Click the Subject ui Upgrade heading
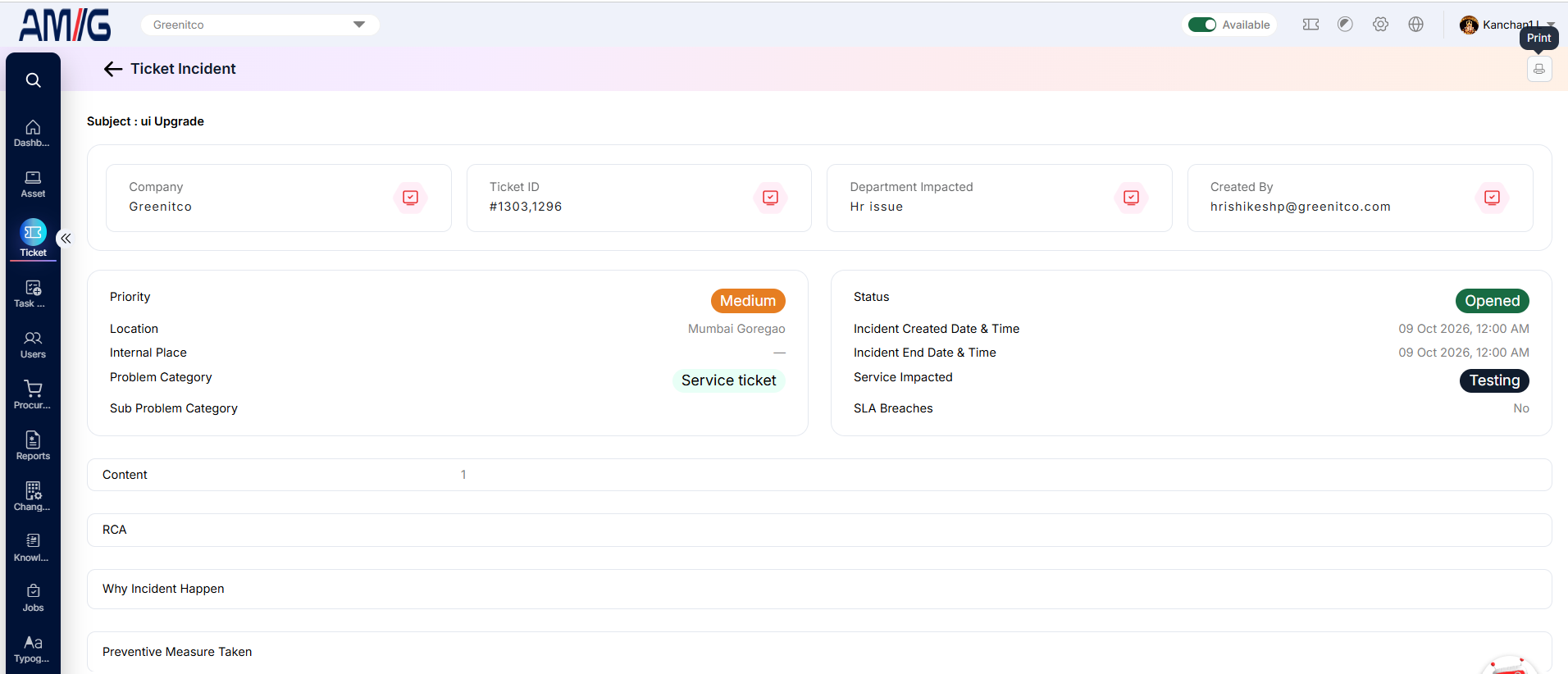 145,121
